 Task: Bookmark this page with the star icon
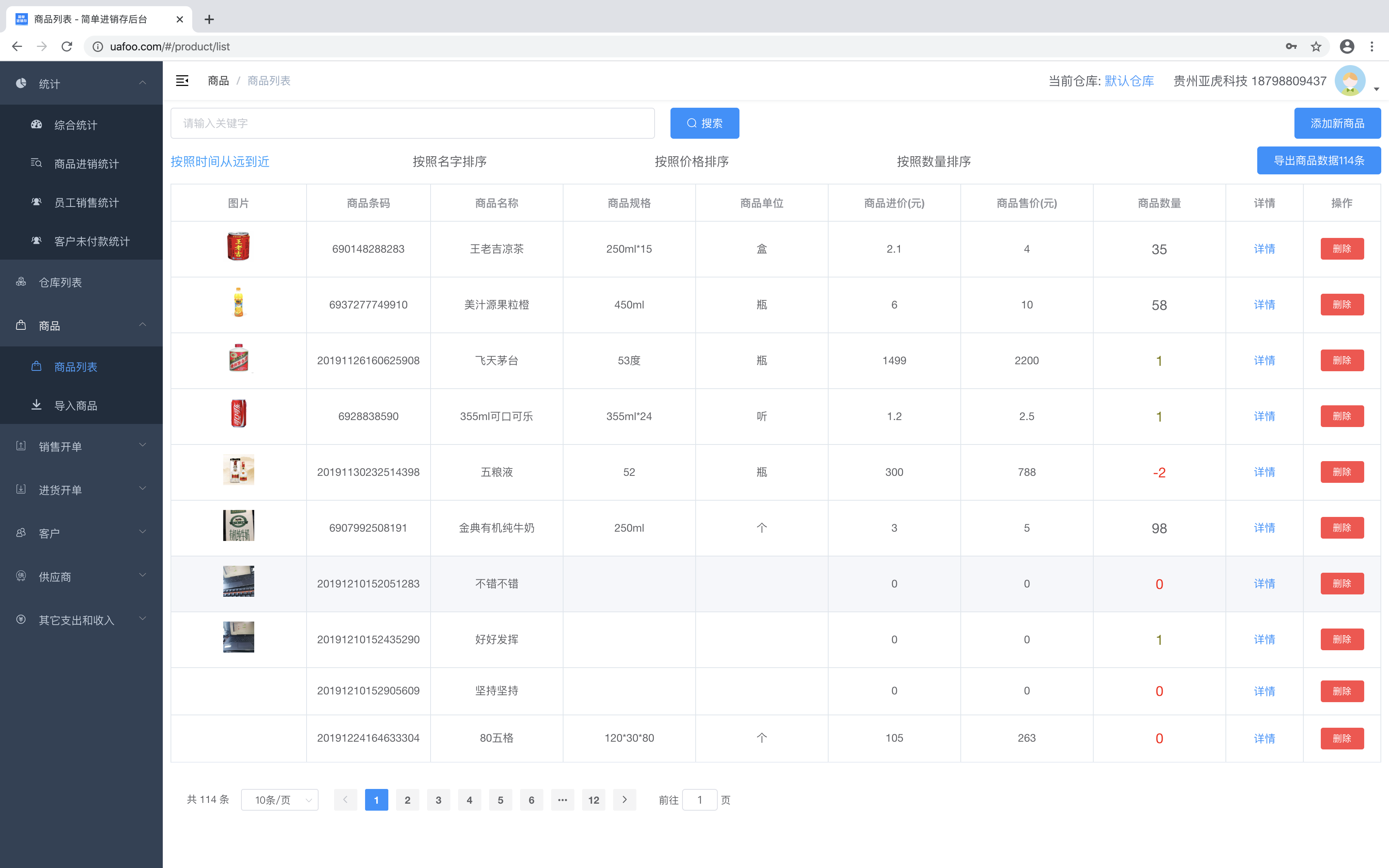1316,46
